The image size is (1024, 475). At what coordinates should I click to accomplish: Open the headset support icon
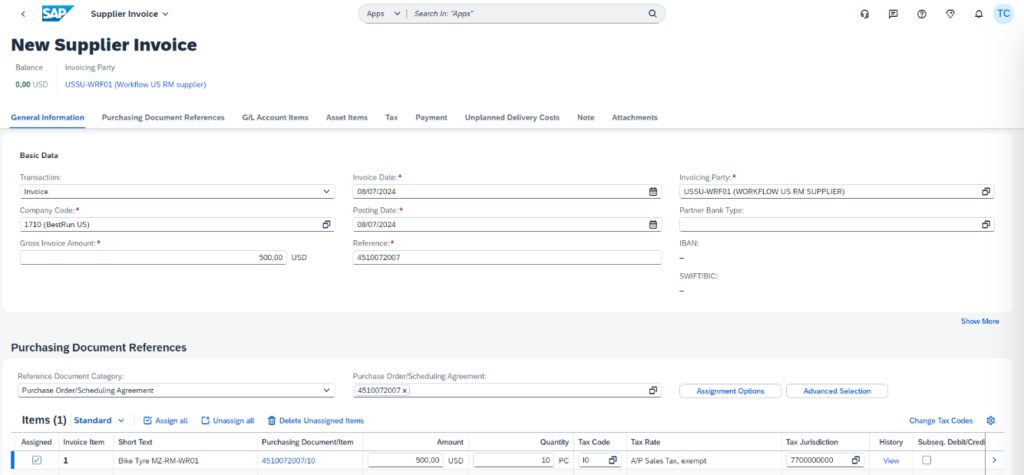point(865,14)
